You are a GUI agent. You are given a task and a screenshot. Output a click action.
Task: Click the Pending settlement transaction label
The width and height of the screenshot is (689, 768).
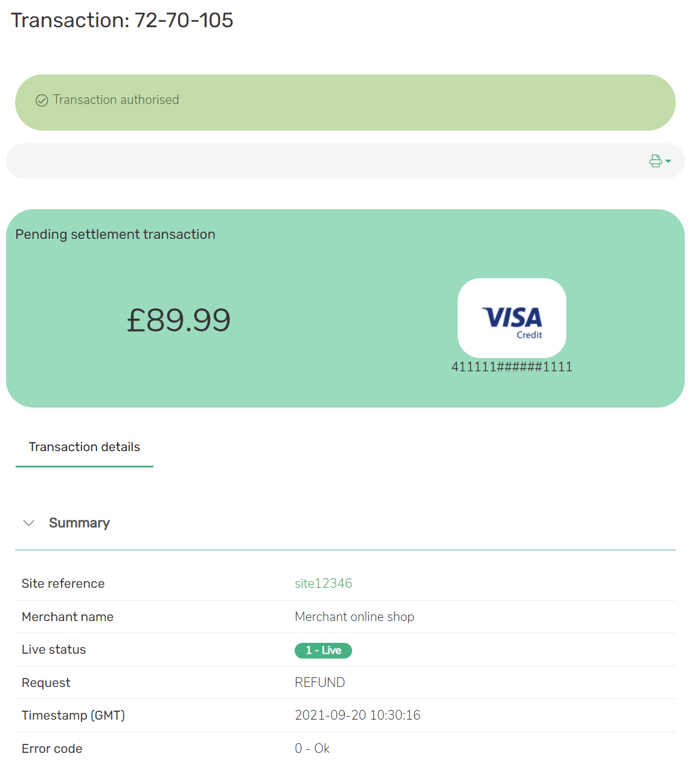115,235
